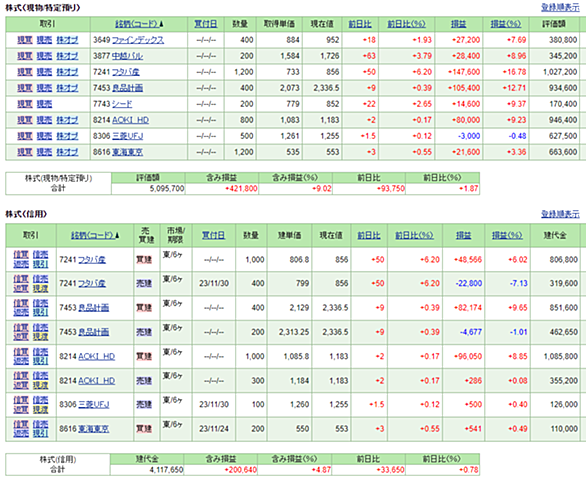Image resolution: width=586 pixels, height=481 pixels.
Task: Click 現売 in the 8306 三菱UFJ 現物 row
Action: [x=44, y=136]
